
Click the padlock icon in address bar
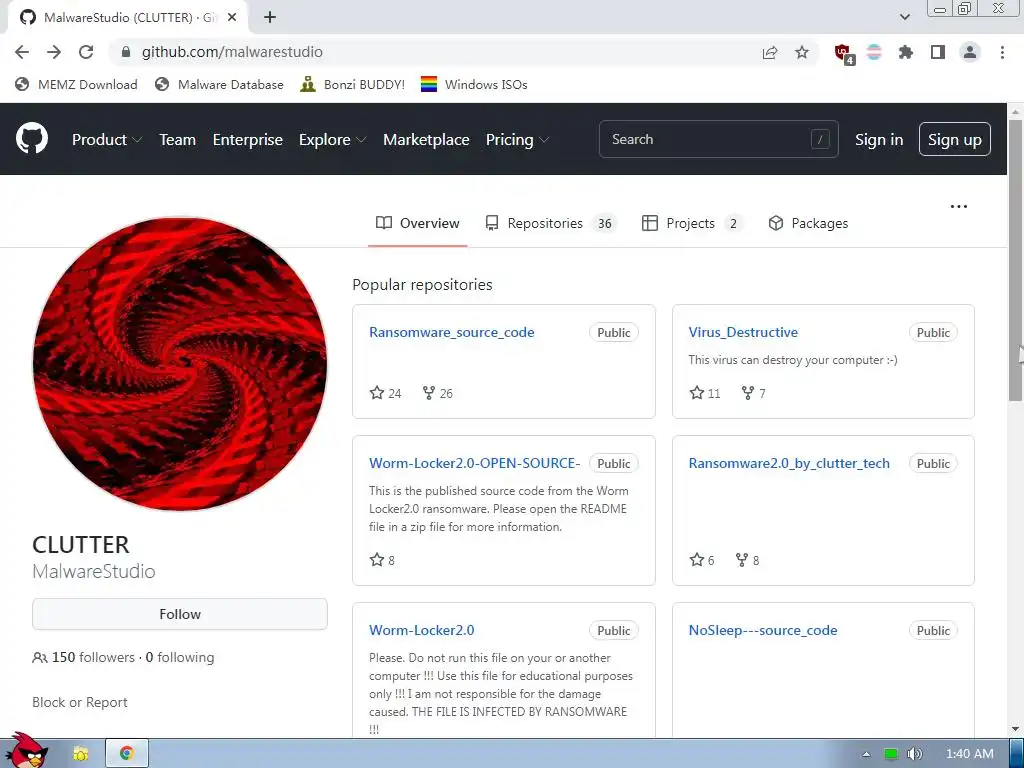coord(126,52)
